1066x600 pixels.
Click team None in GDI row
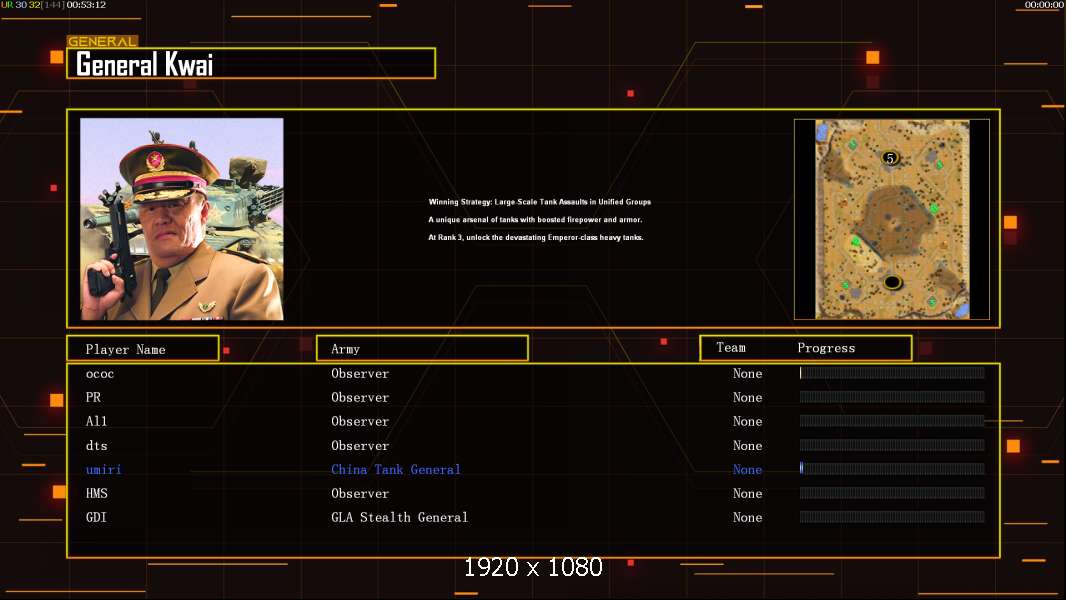[747, 517]
